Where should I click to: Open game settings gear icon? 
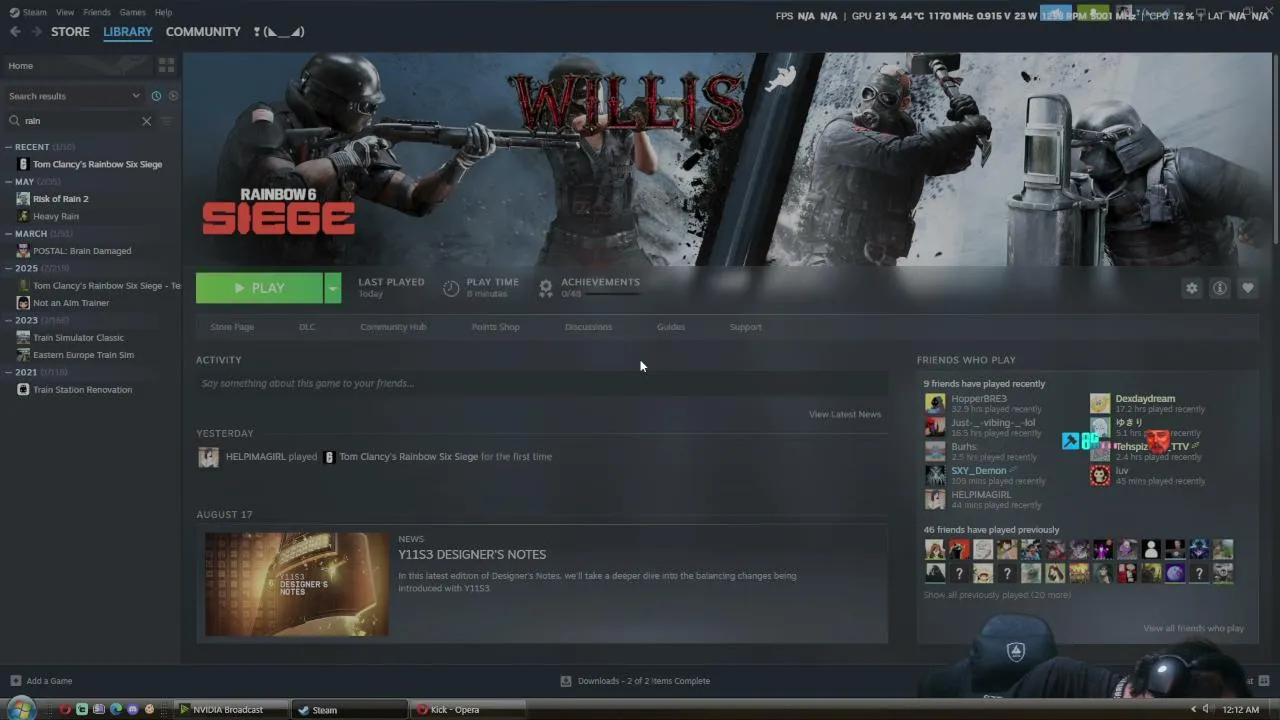coord(1191,288)
